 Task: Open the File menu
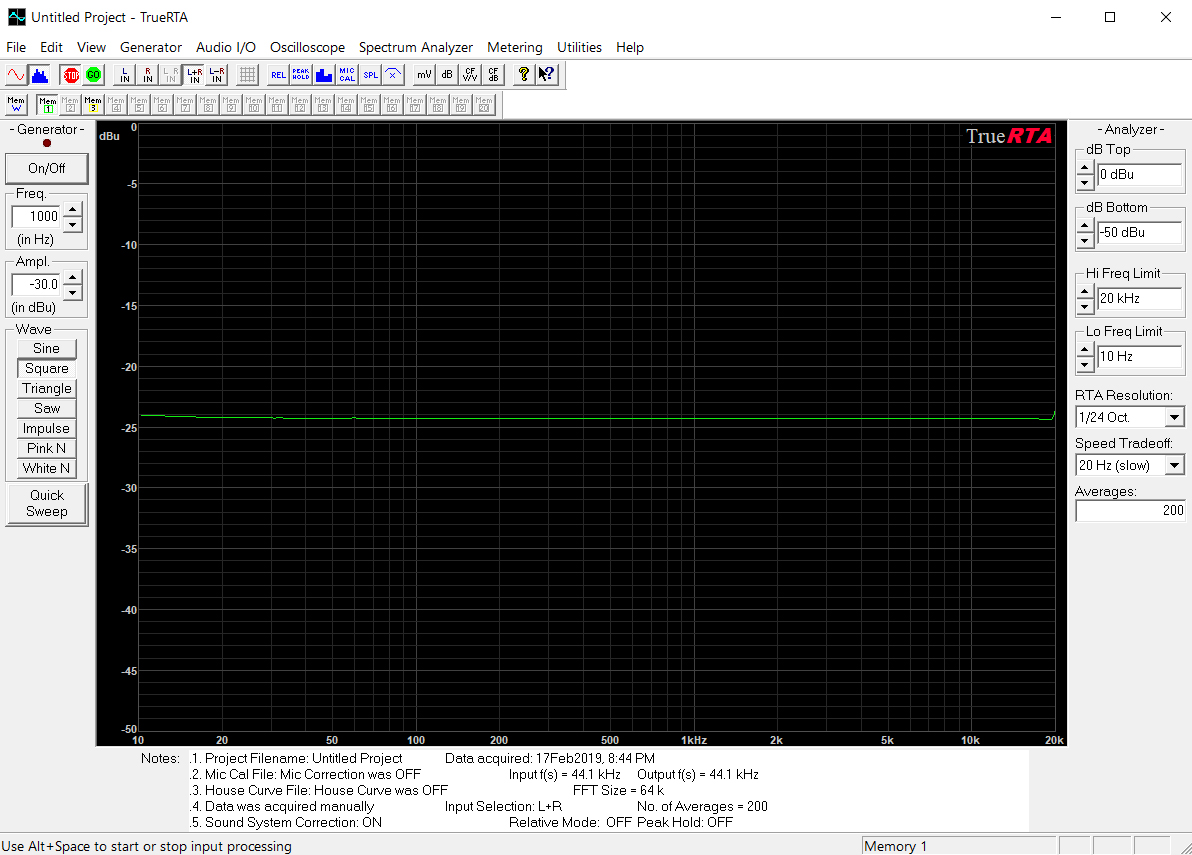coord(16,47)
